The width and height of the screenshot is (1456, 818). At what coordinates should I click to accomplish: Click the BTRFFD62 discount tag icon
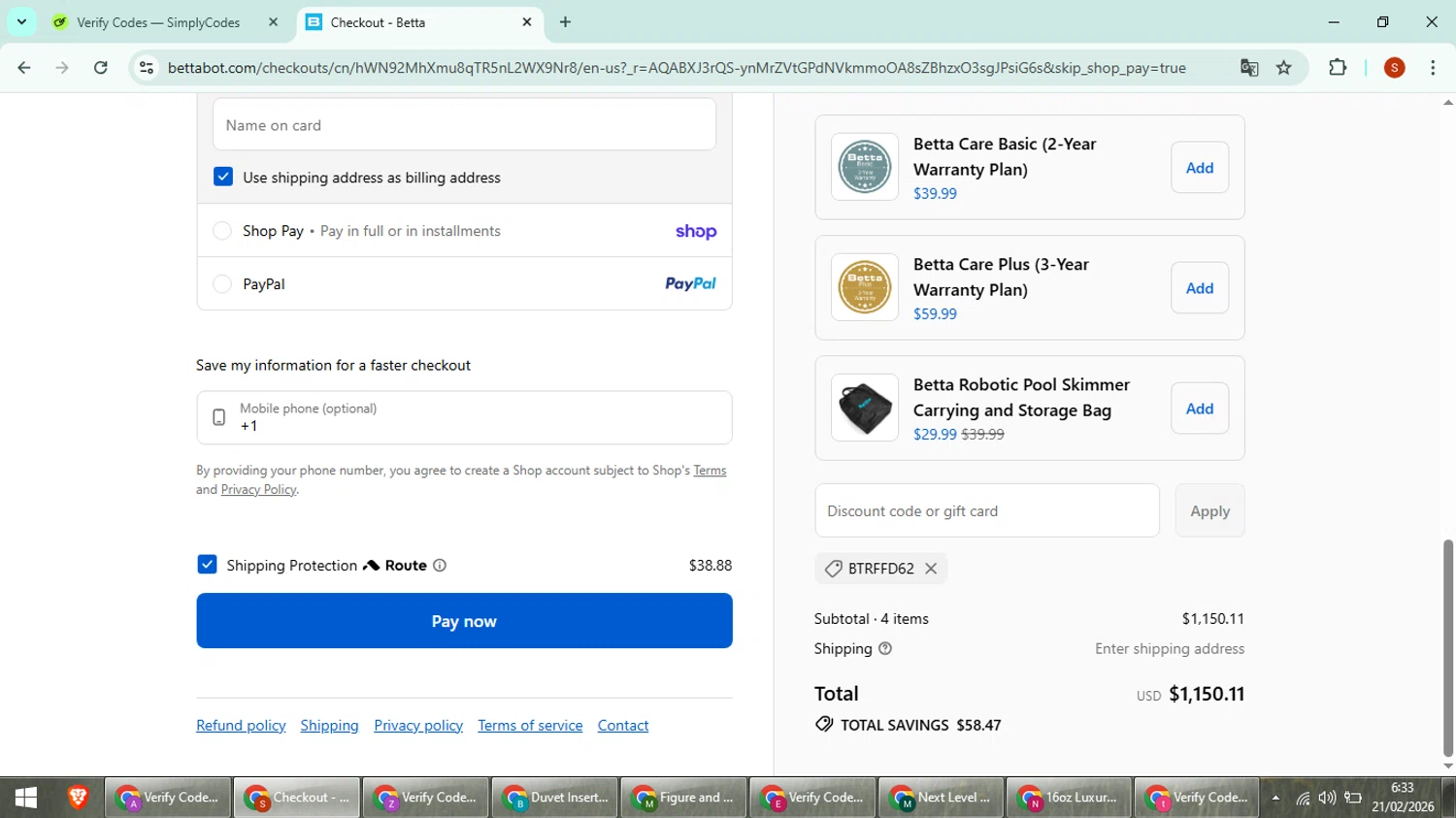click(x=833, y=569)
